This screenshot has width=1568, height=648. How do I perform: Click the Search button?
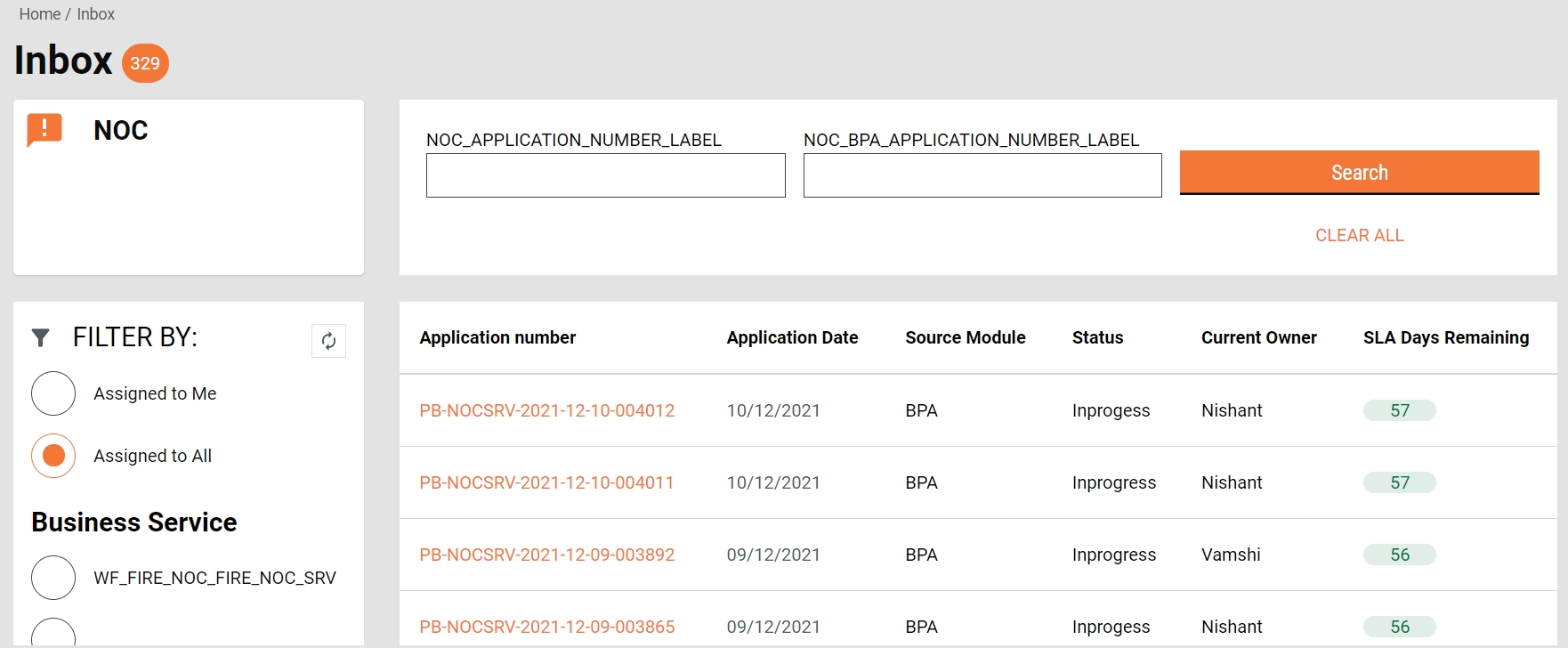(x=1359, y=173)
